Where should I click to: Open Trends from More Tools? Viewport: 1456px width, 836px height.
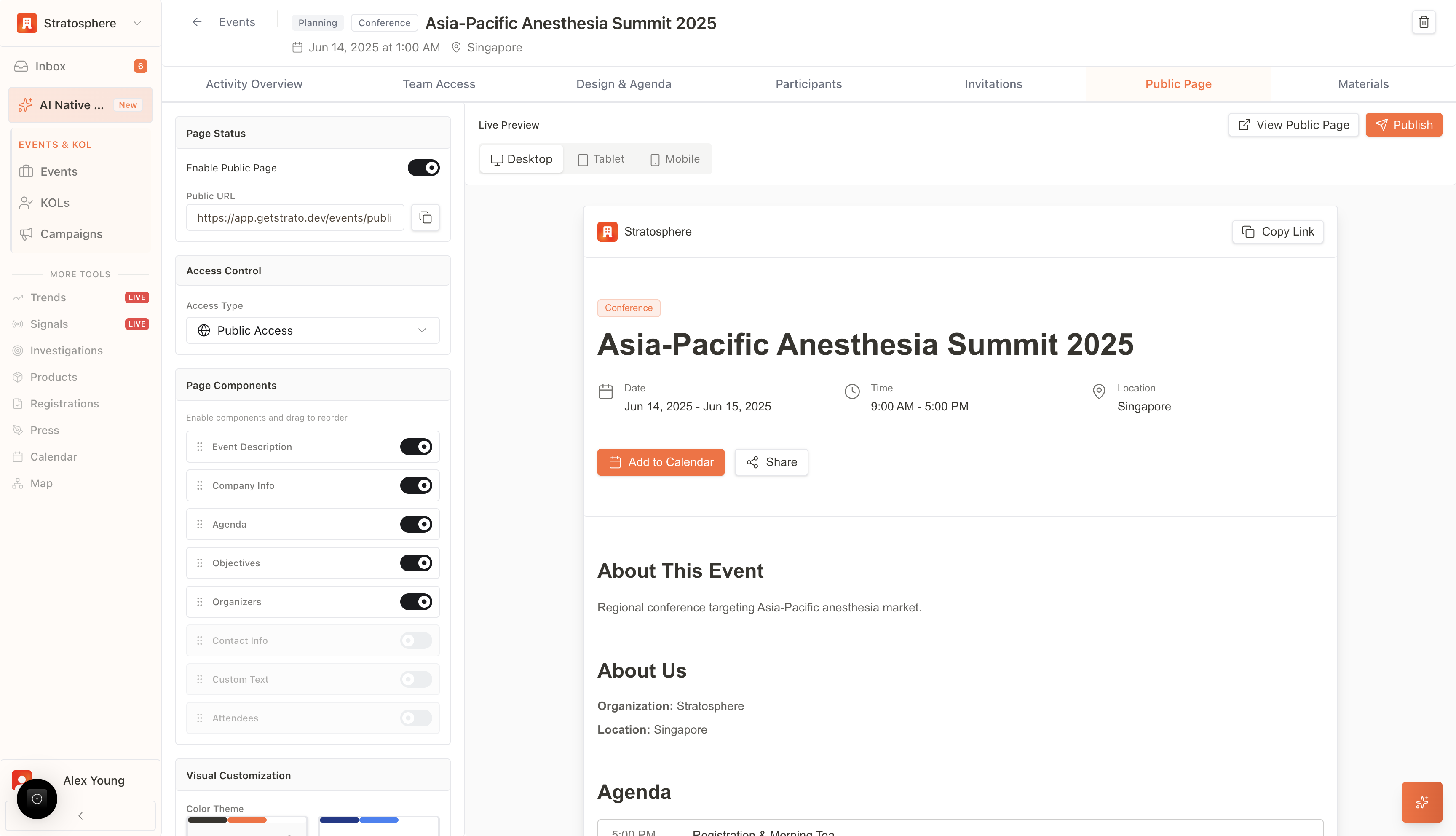coord(48,297)
